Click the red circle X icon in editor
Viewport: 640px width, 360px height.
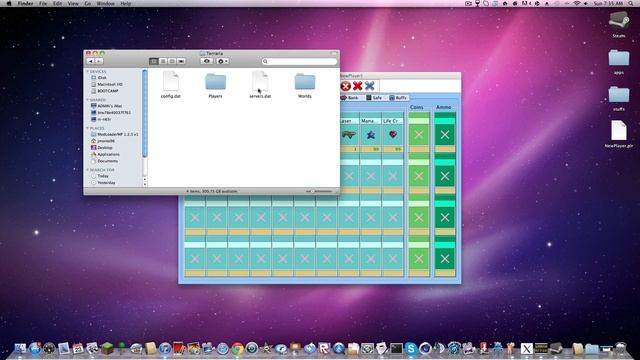pyautogui.click(x=346, y=86)
